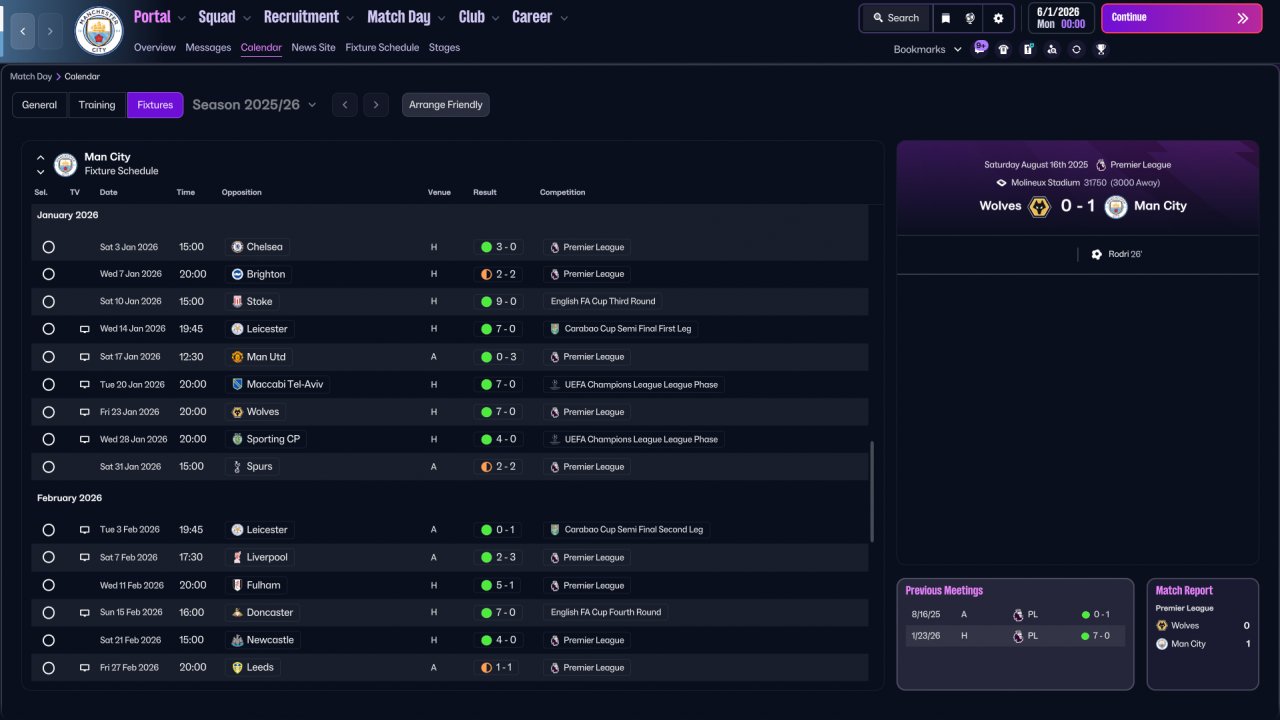Go back with the history back arrow

pyautogui.click(x=22, y=31)
